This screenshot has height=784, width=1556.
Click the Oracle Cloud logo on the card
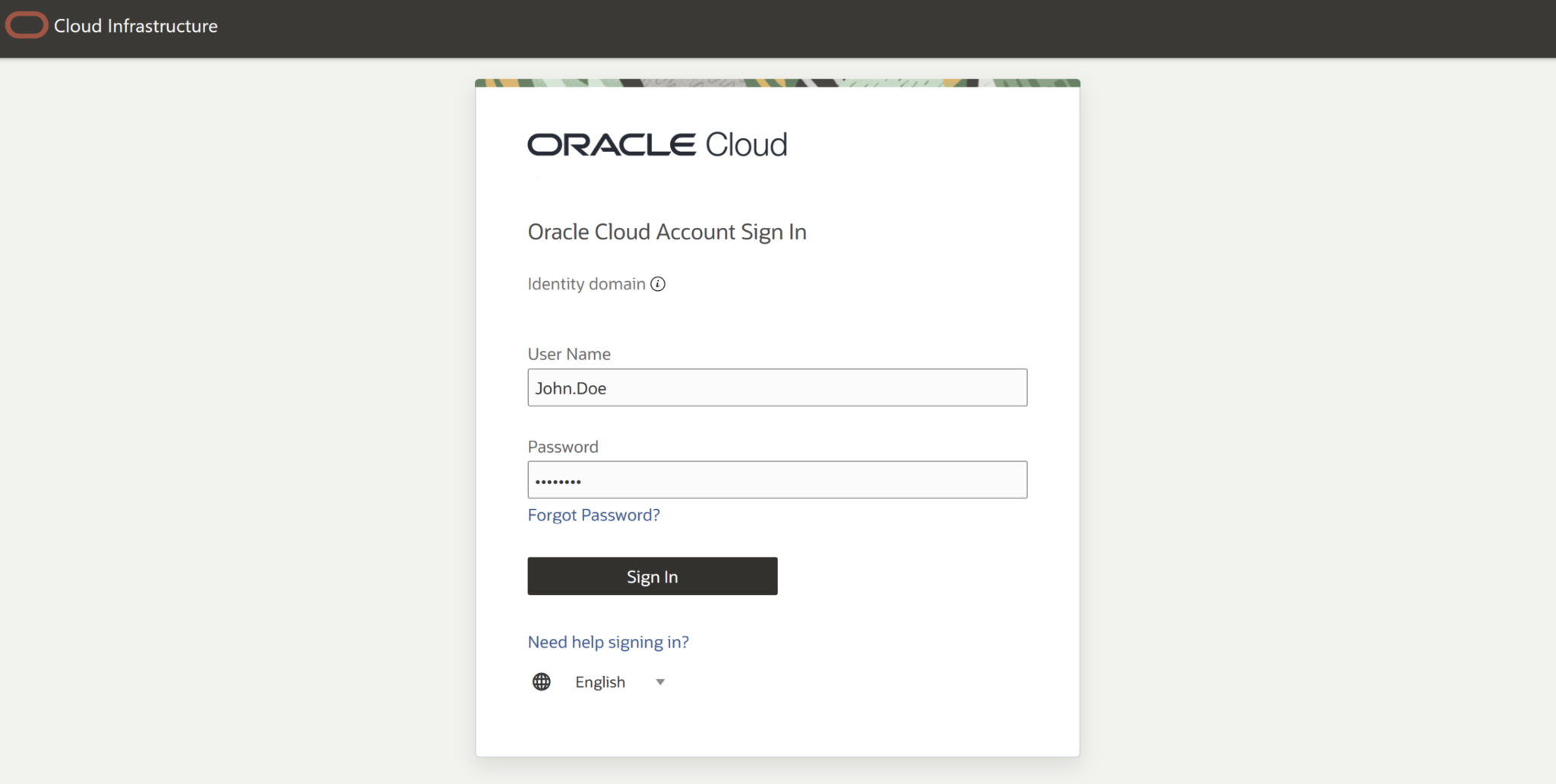point(656,144)
